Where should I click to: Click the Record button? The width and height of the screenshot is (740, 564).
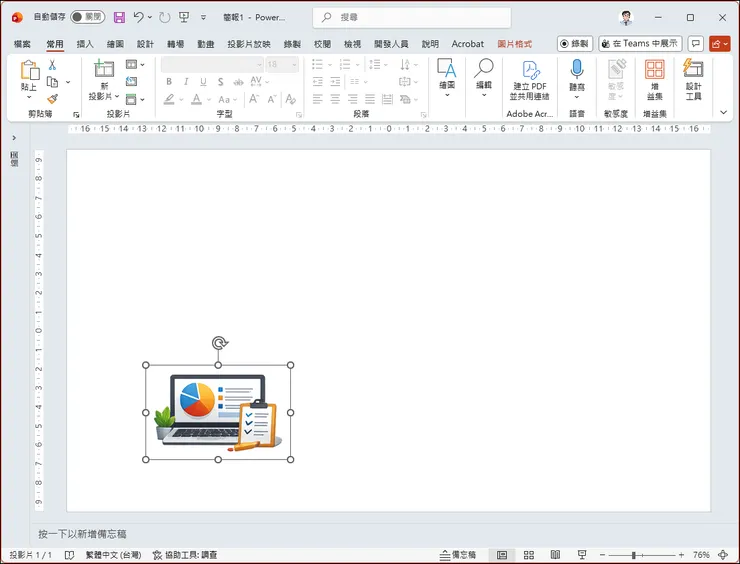(x=575, y=44)
